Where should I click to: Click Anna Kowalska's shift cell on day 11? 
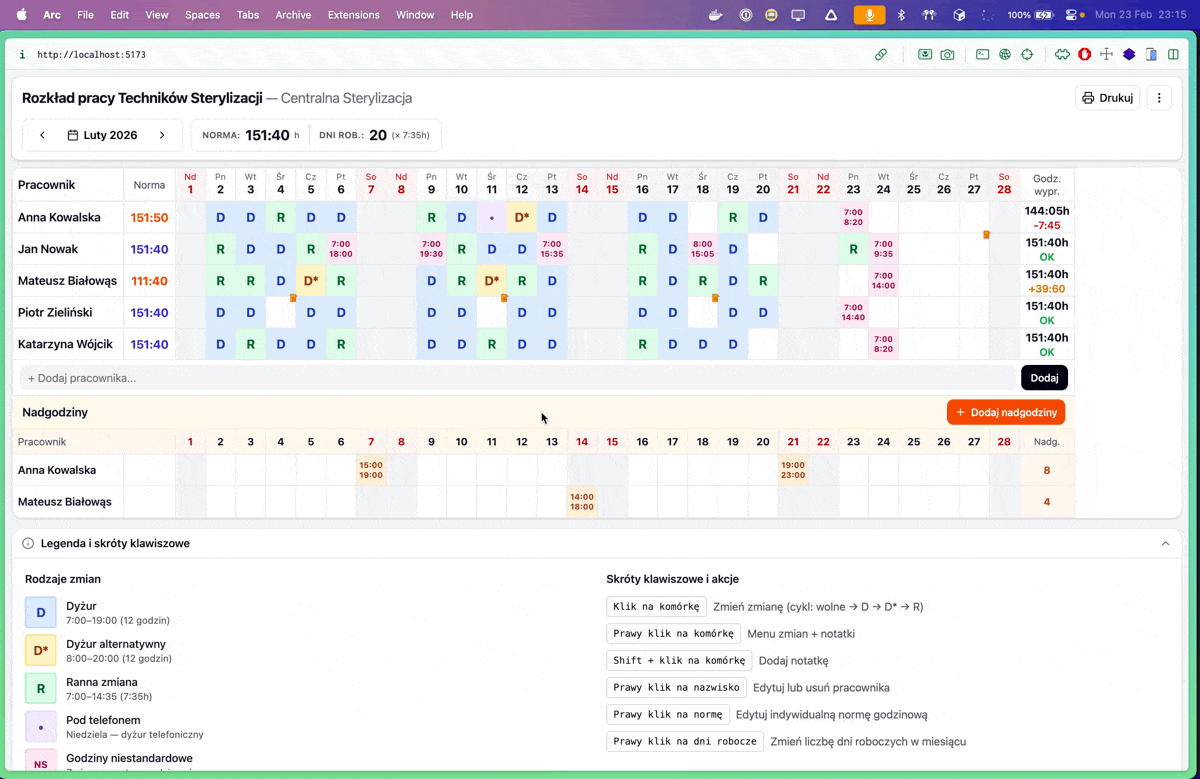[x=491, y=217]
